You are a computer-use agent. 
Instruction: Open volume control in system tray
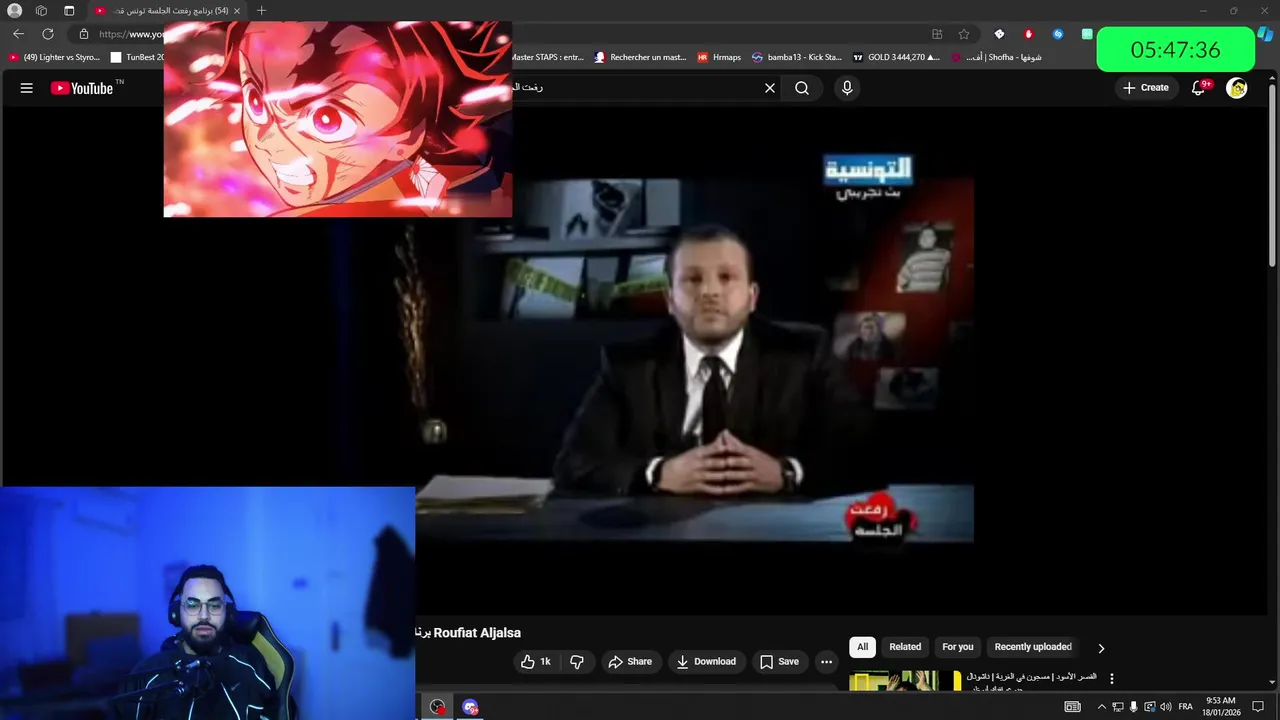tap(1165, 707)
